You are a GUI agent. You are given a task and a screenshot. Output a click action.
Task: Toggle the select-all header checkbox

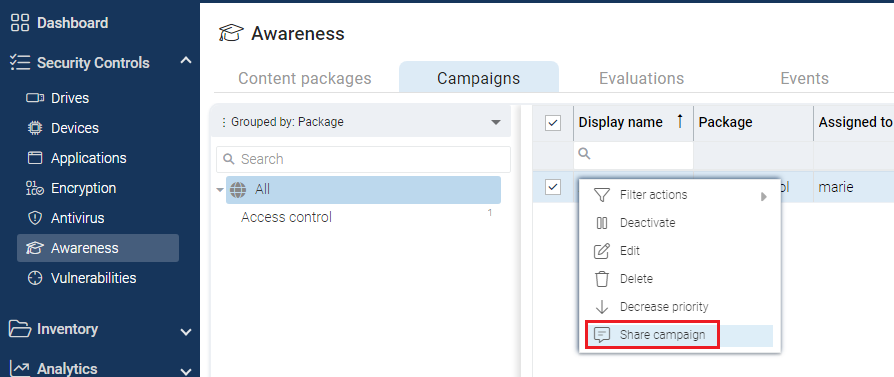click(553, 123)
